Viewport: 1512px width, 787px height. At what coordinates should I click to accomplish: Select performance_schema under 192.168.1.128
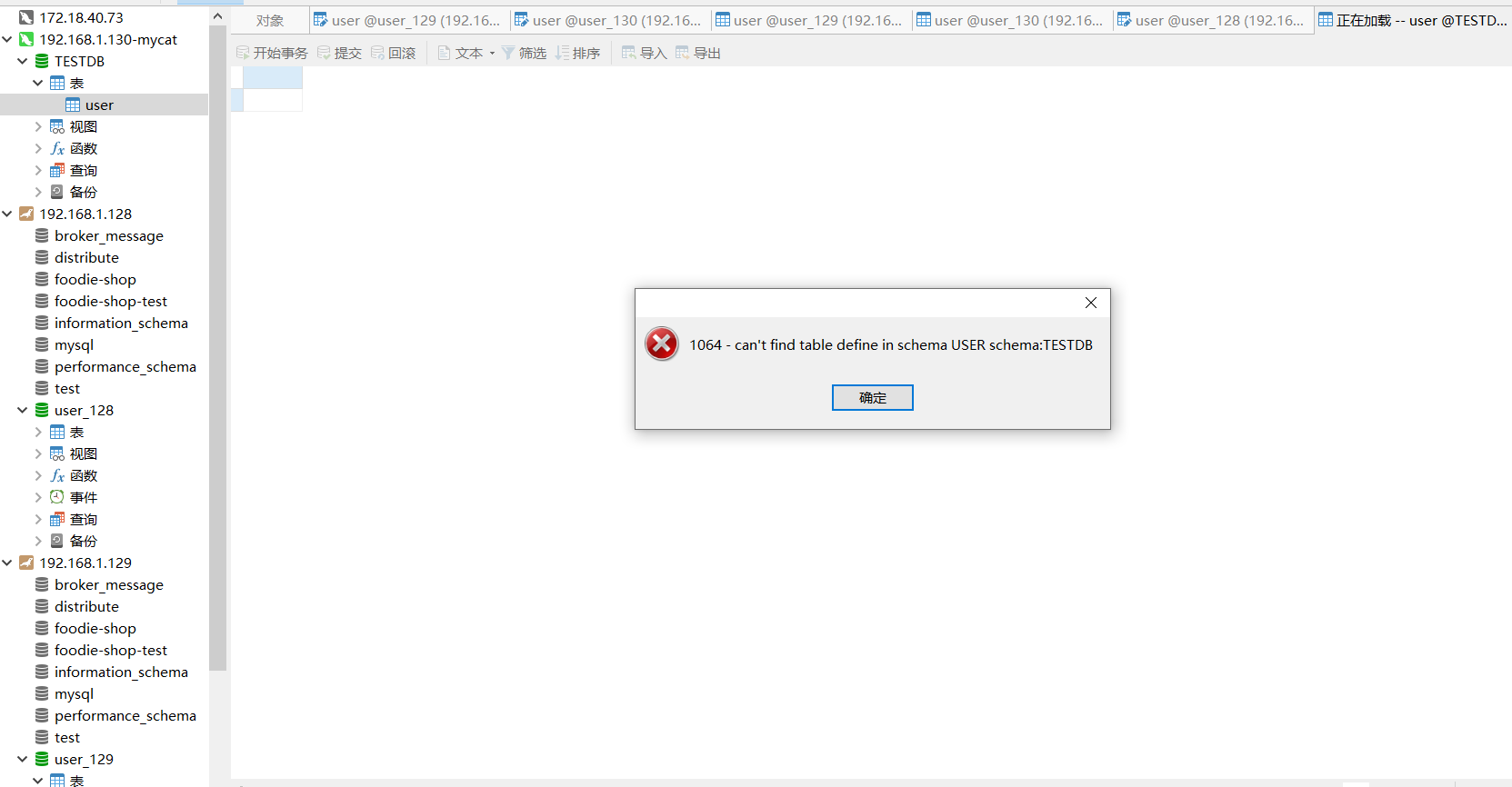pyautogui.click(x=125, y=366)
